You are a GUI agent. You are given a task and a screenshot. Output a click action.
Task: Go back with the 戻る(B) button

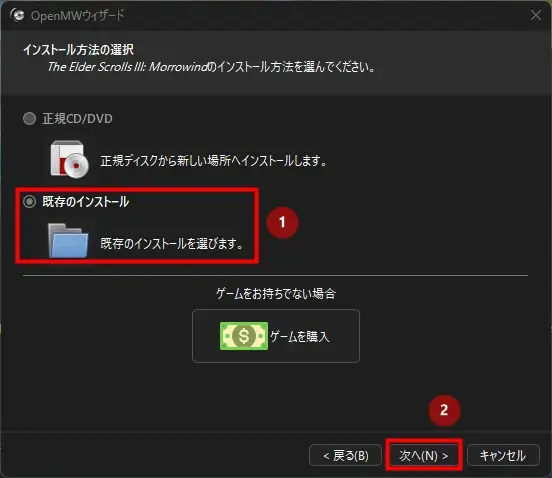(x=345, y=455)
